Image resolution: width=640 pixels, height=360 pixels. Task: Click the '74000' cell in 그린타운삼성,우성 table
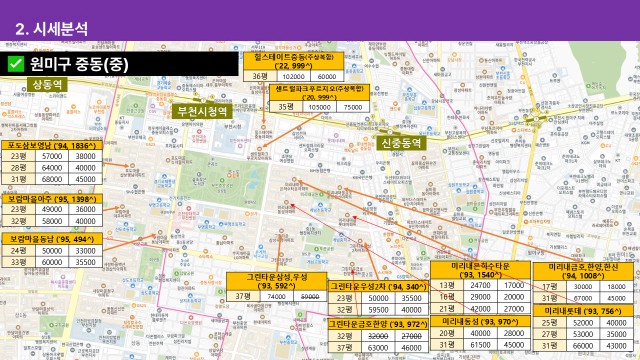coord(277,296)
